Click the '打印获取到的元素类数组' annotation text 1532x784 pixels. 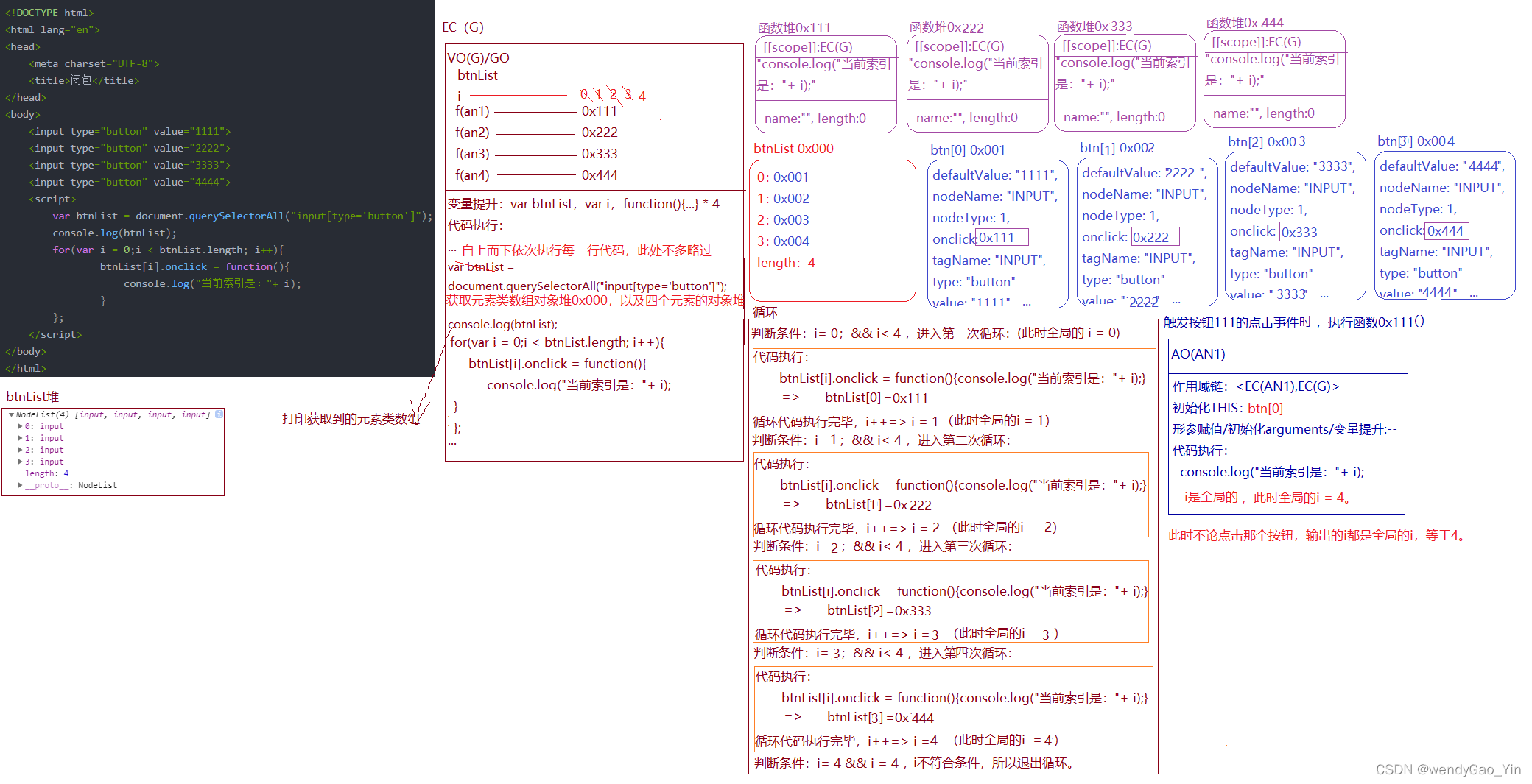click(351, 418)
